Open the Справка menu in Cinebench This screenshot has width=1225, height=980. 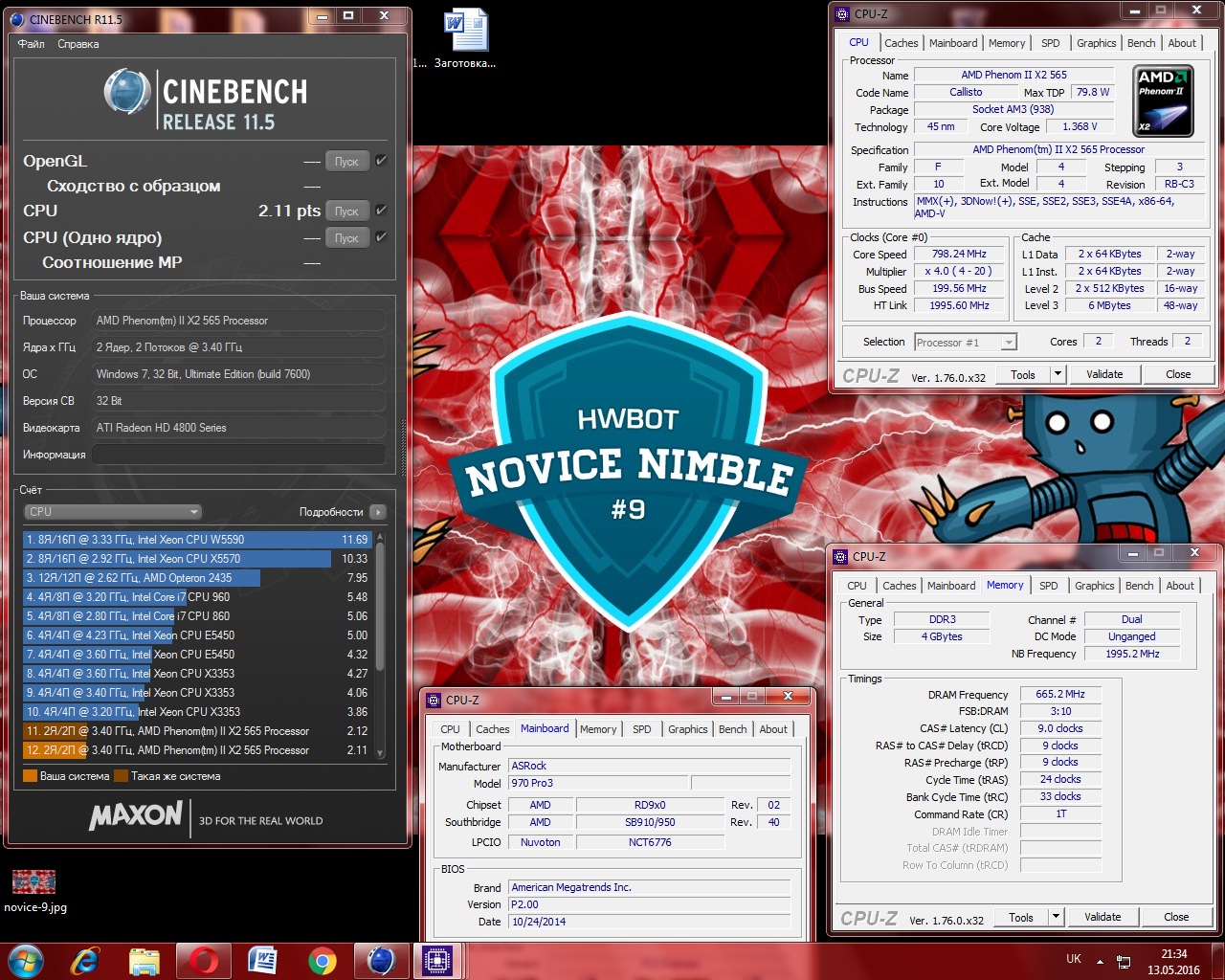click(x=78, y=44)
